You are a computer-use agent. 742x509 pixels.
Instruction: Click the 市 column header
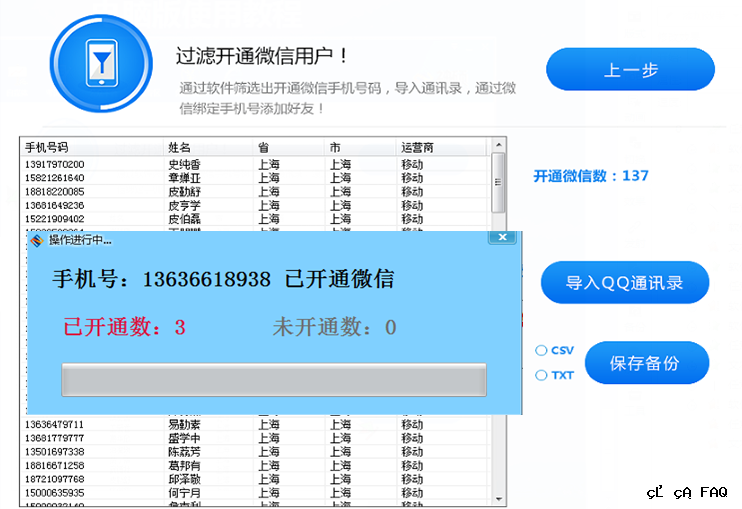pos(360,147)
